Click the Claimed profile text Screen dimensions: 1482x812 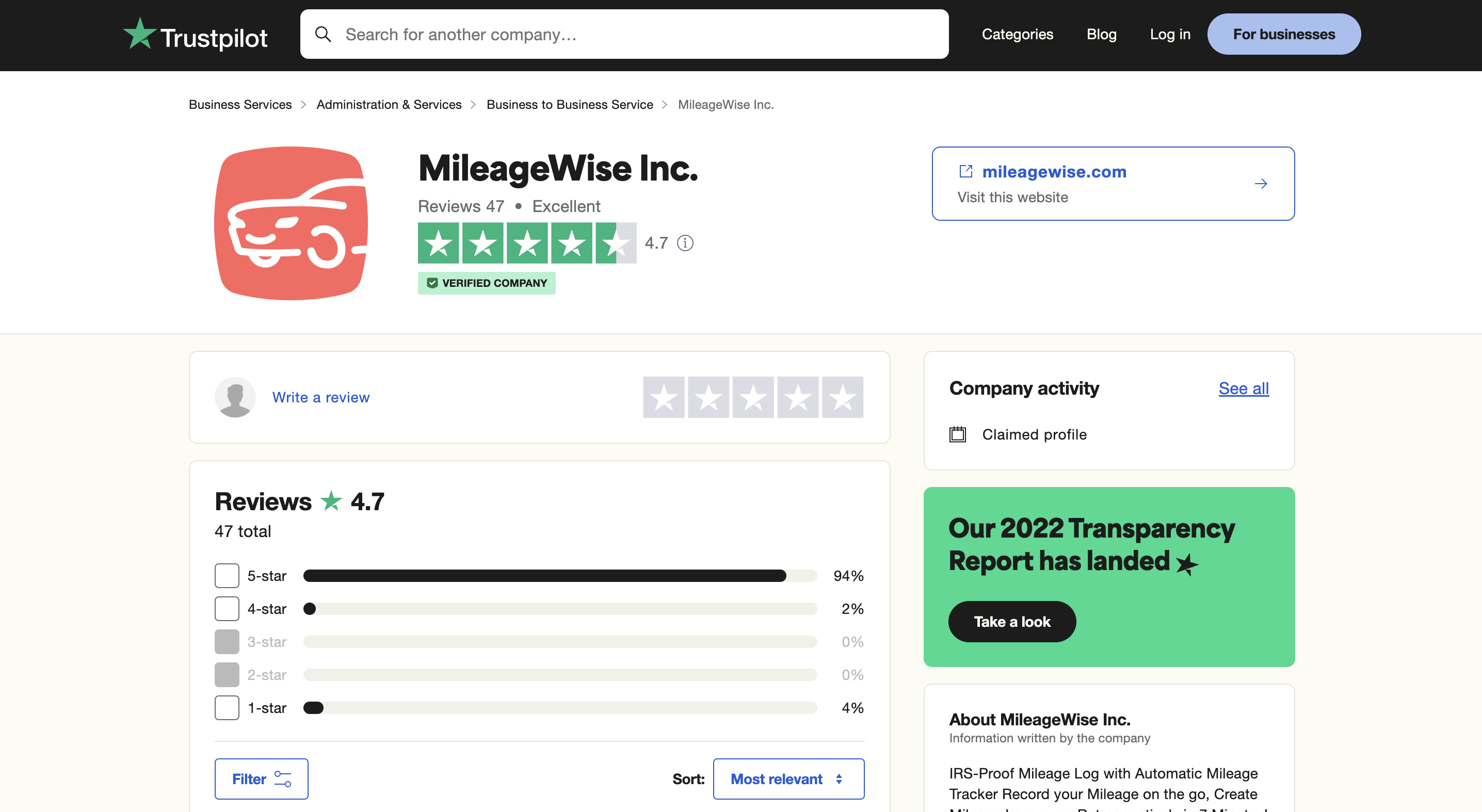point(1034,434)
